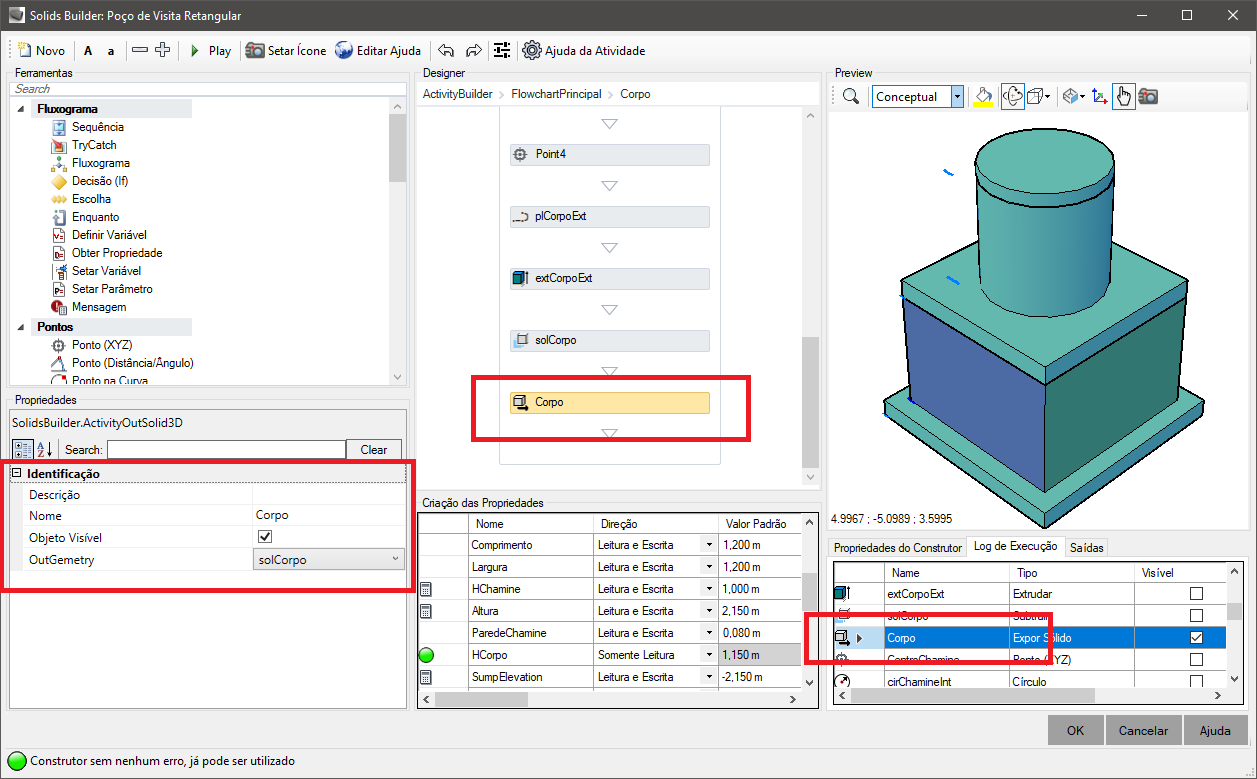
Task: Click the Novo toolbar button
Action: tap(43, 50)
